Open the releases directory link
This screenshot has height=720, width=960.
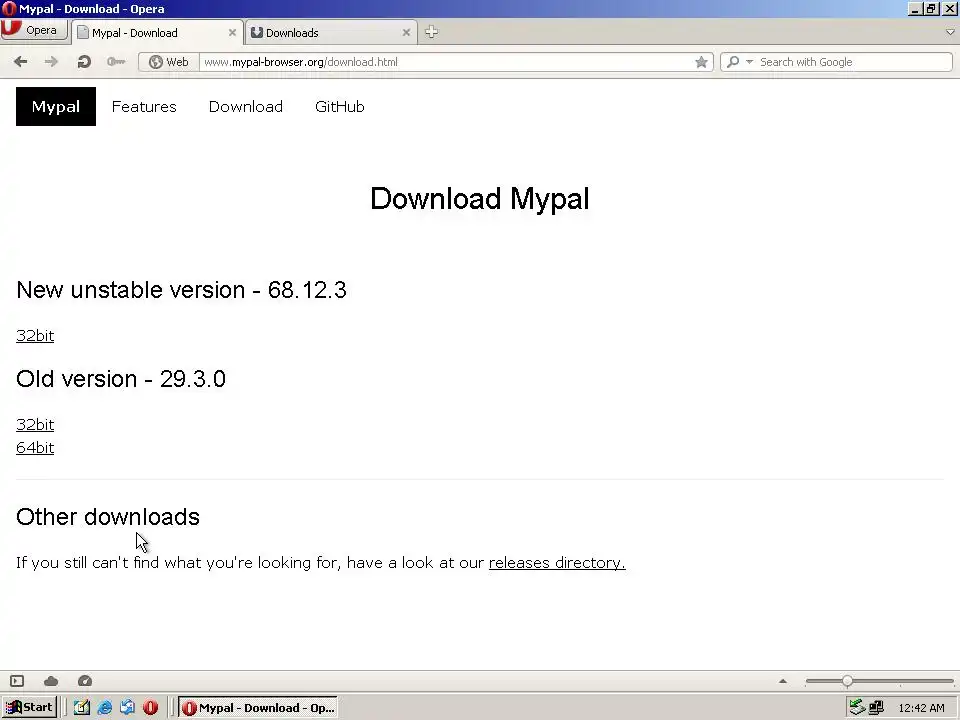tap(557, 563)
